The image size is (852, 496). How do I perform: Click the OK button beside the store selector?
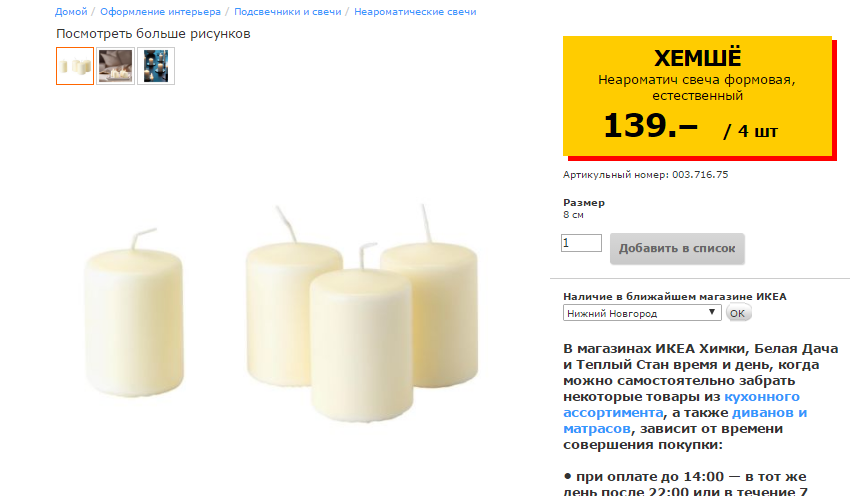[x=738, y=313]
